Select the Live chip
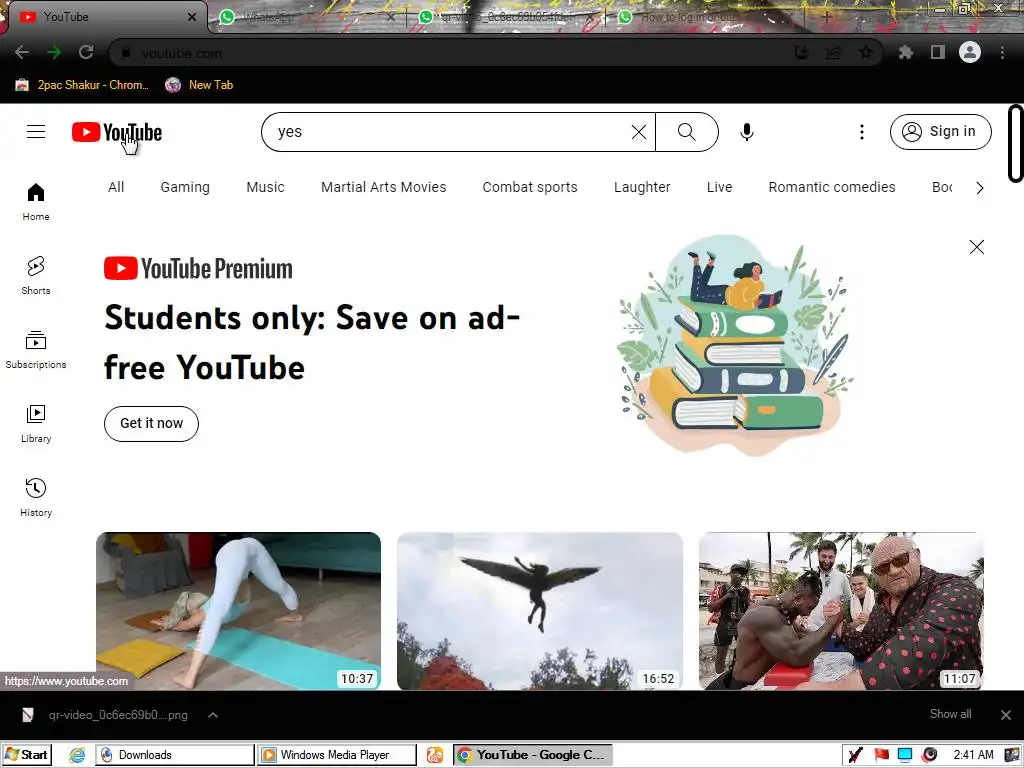The width and height of the screenshot is (1024, 768). [719, 187]
